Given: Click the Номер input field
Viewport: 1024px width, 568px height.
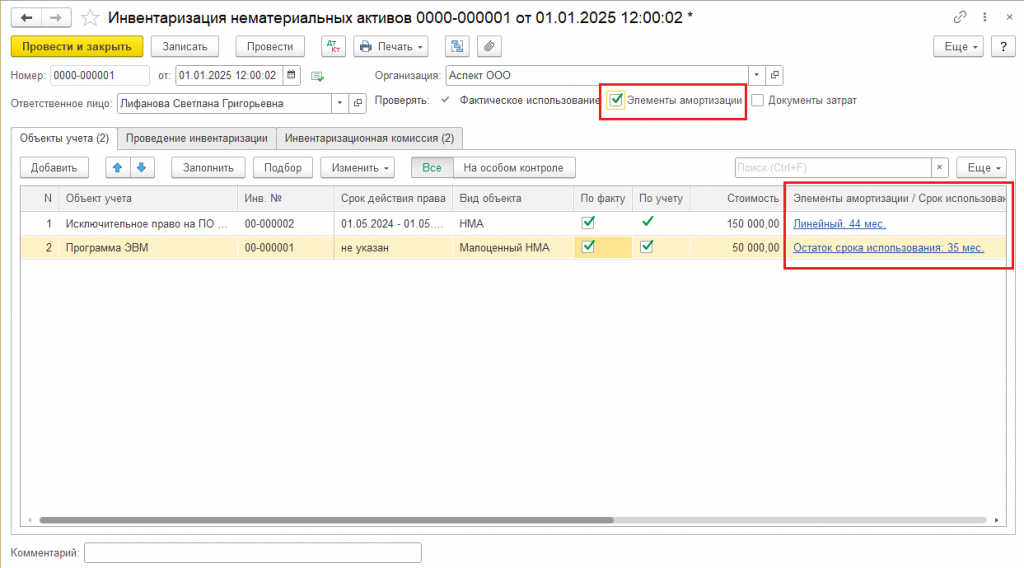Looking at the screenshot, I should point(99,75).
